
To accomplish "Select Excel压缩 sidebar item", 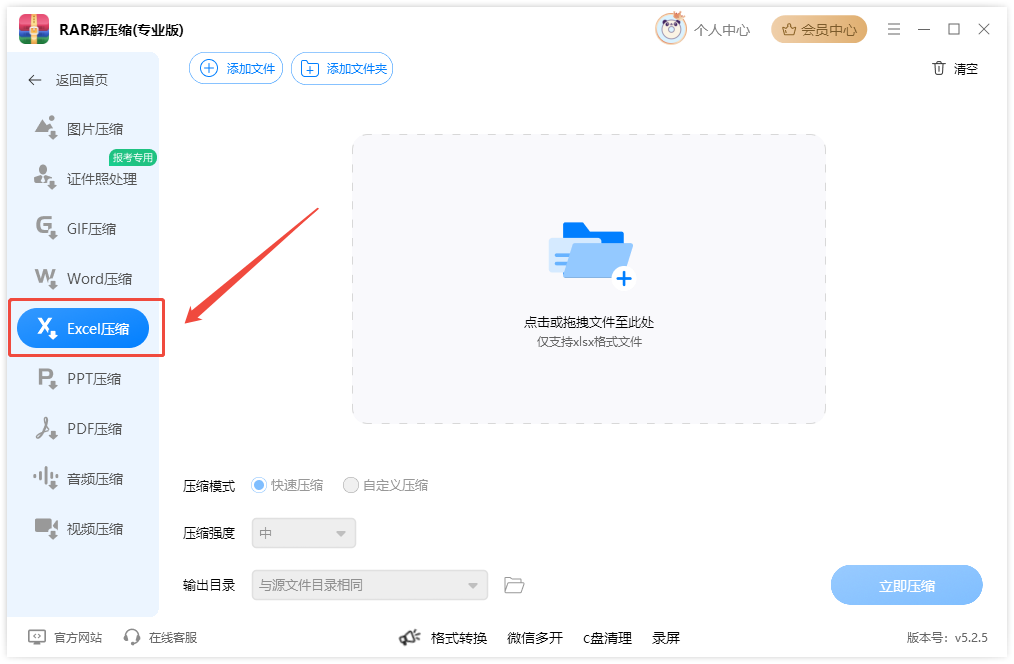I will pos(83,328).
